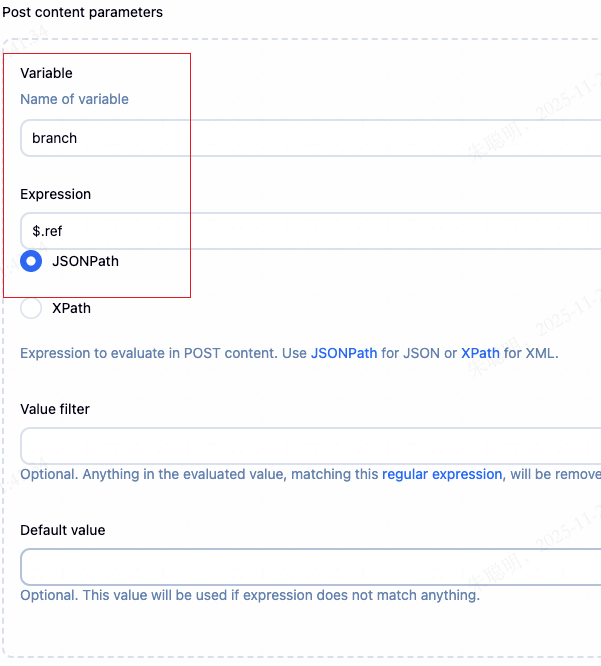601x666 pixels.
Task: Click the 'Variable' section label
Action: click(46, 73)
